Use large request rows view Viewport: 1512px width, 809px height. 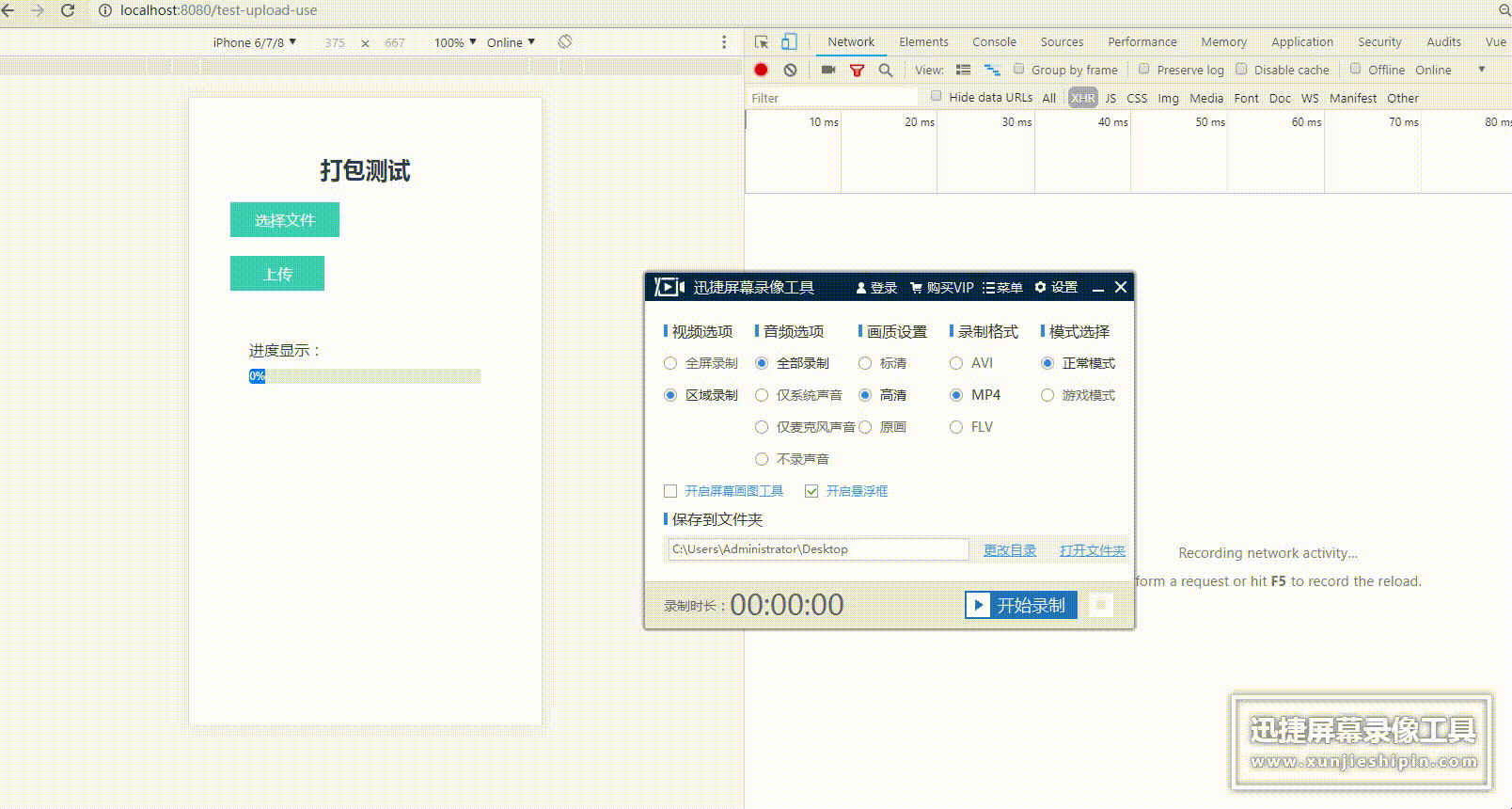coord(963,70)
